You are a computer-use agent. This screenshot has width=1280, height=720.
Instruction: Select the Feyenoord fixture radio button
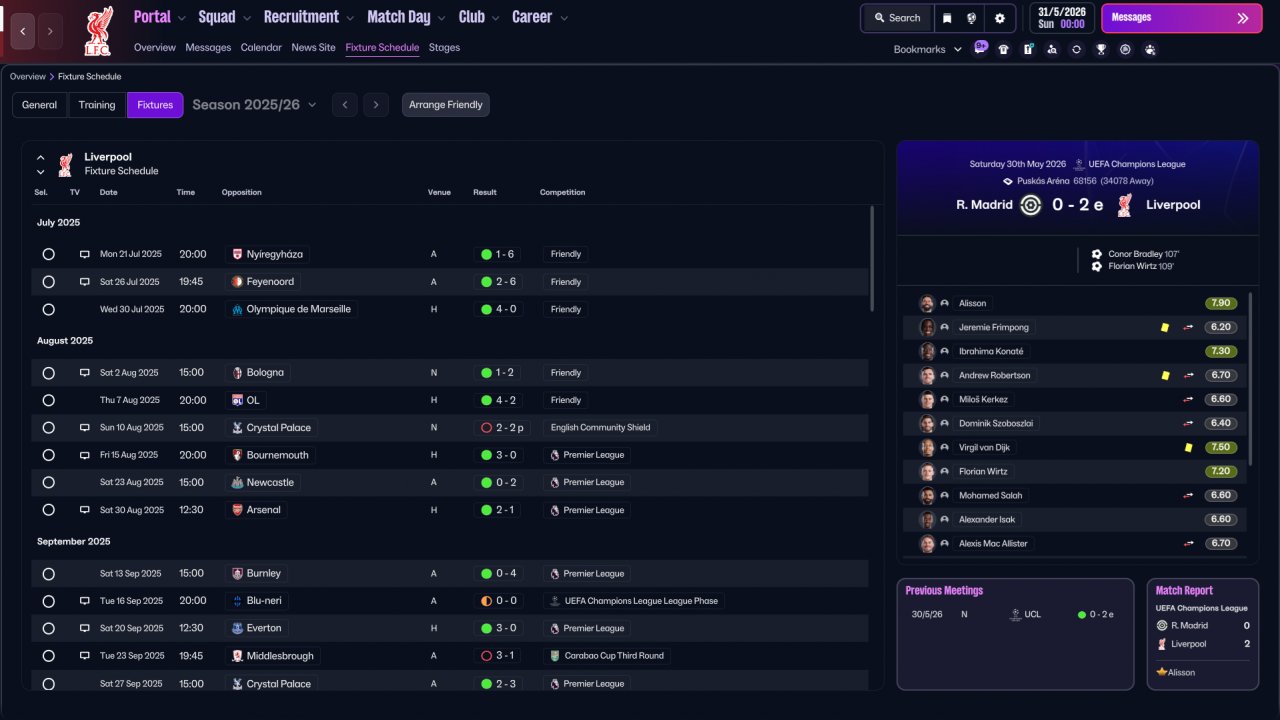[48, 282]
